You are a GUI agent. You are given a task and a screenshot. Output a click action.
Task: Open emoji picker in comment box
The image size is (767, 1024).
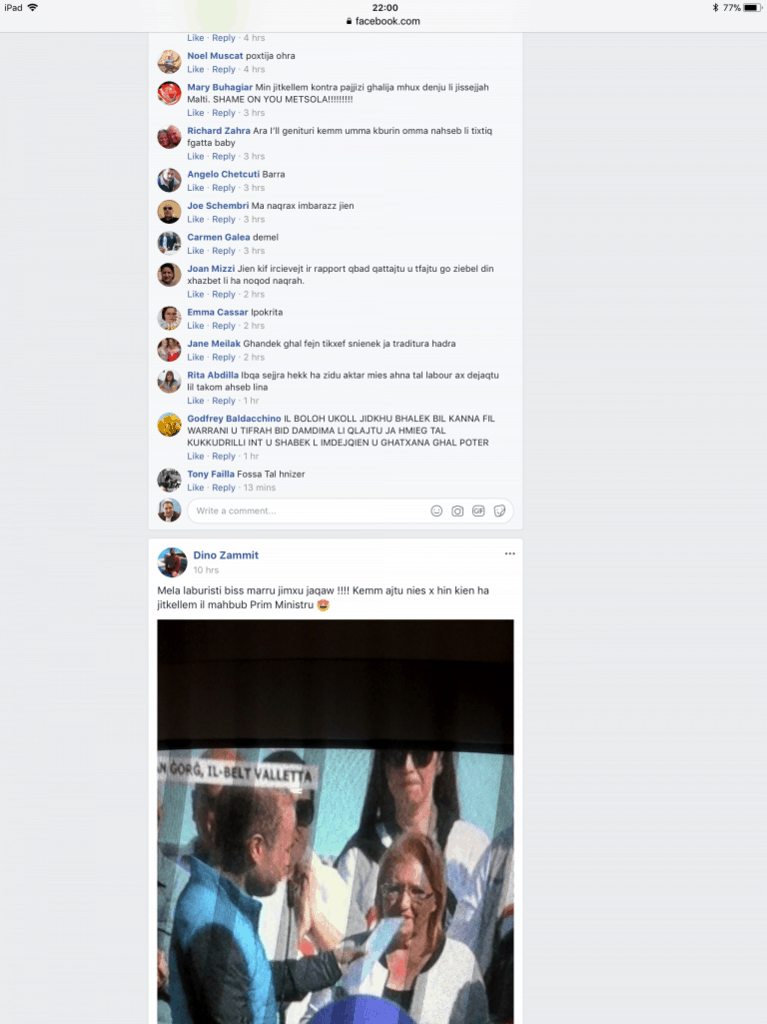tap(436, 511)
